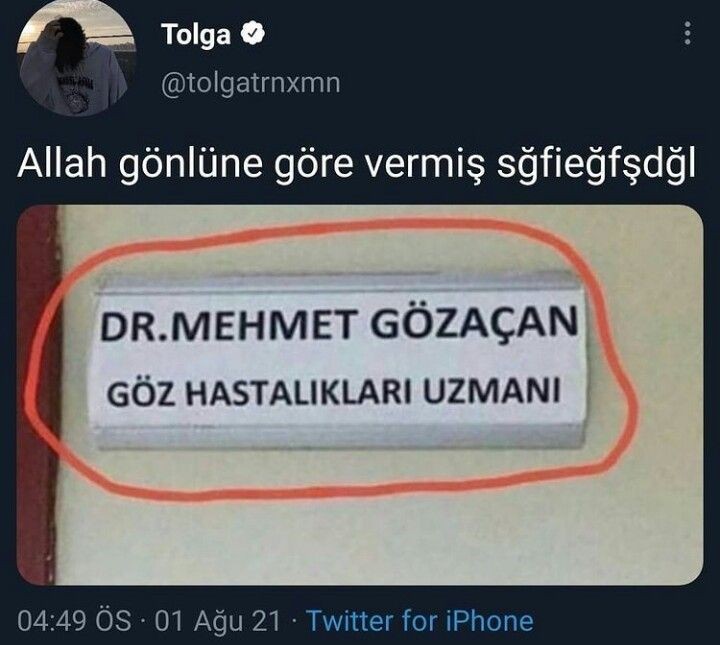Open Tolga's round profile avatar

[x=76, y=57]
